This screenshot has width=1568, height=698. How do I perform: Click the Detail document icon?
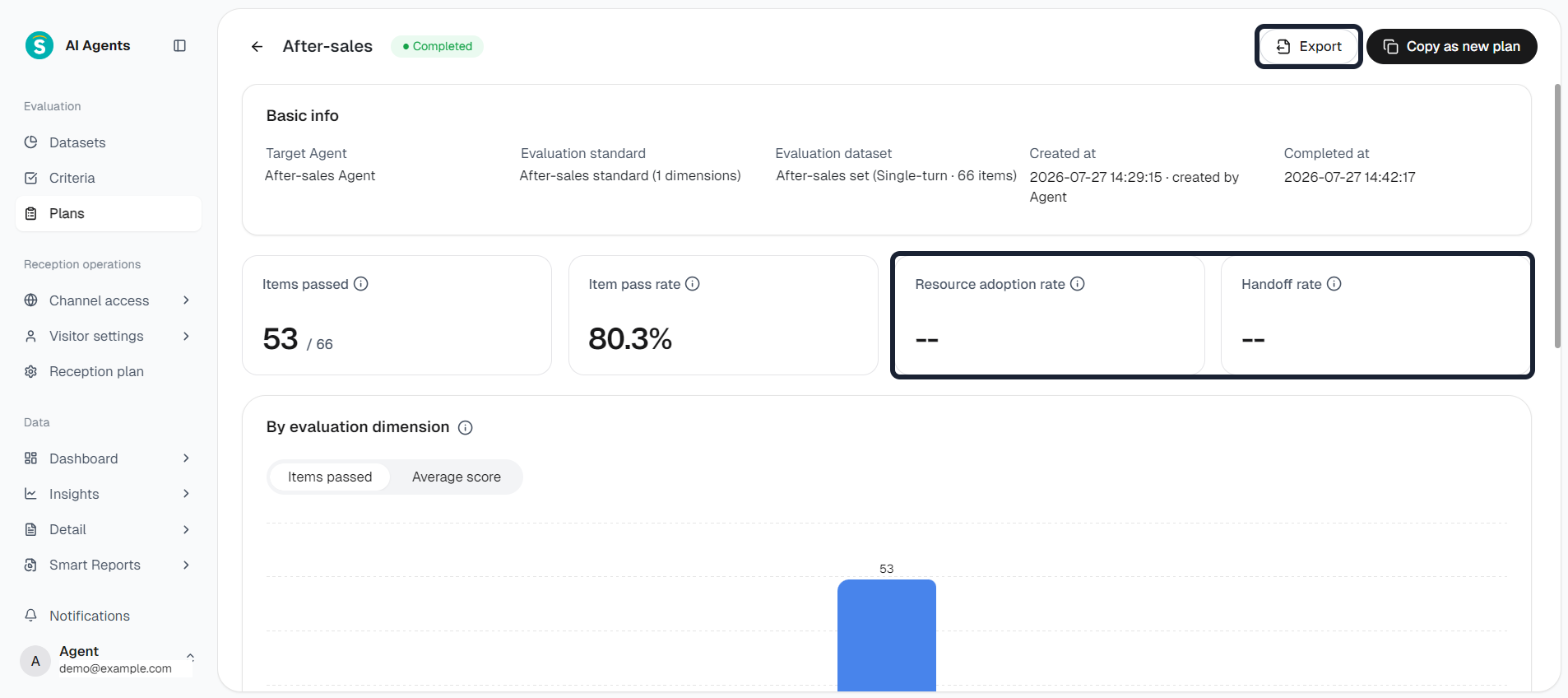pyautogui.click(x=31, y=529)
